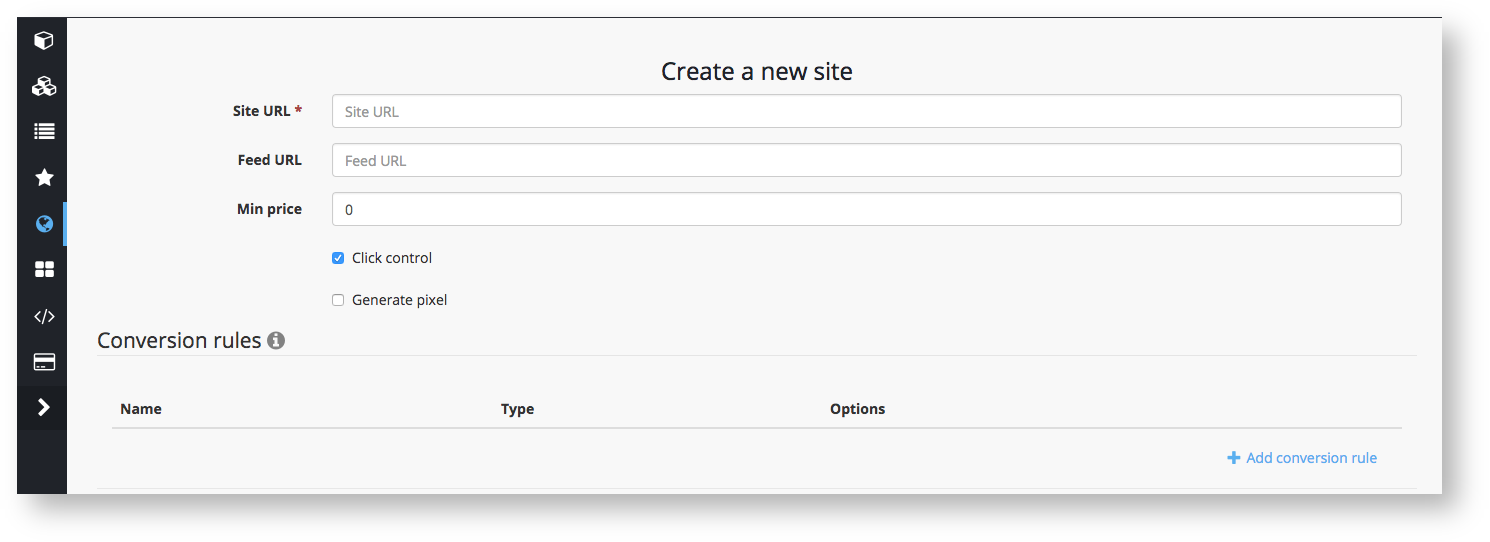Click the single cube icon in sidebar
1490x542 pixels.
43,41
